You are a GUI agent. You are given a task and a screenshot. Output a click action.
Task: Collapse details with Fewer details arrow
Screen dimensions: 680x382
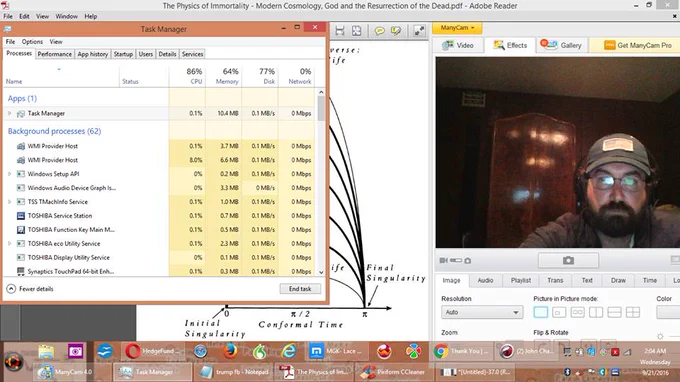click(x=11, y=289)
